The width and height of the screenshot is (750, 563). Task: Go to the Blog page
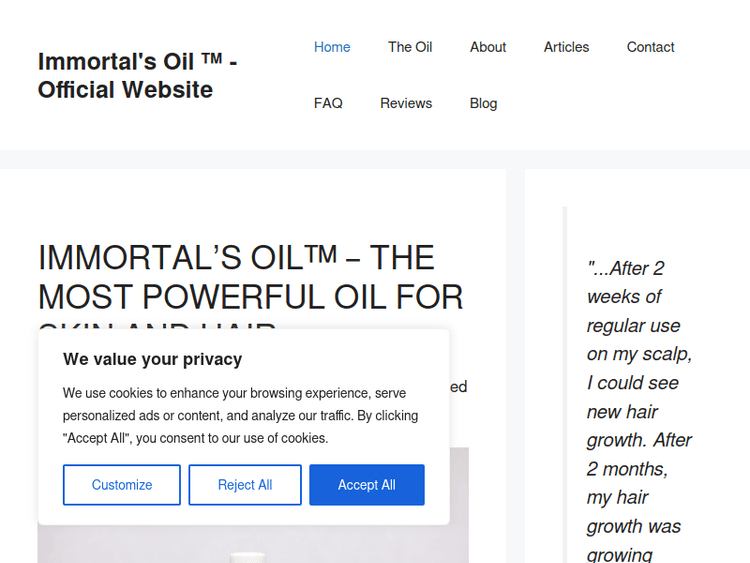click(x=483, y=103)
